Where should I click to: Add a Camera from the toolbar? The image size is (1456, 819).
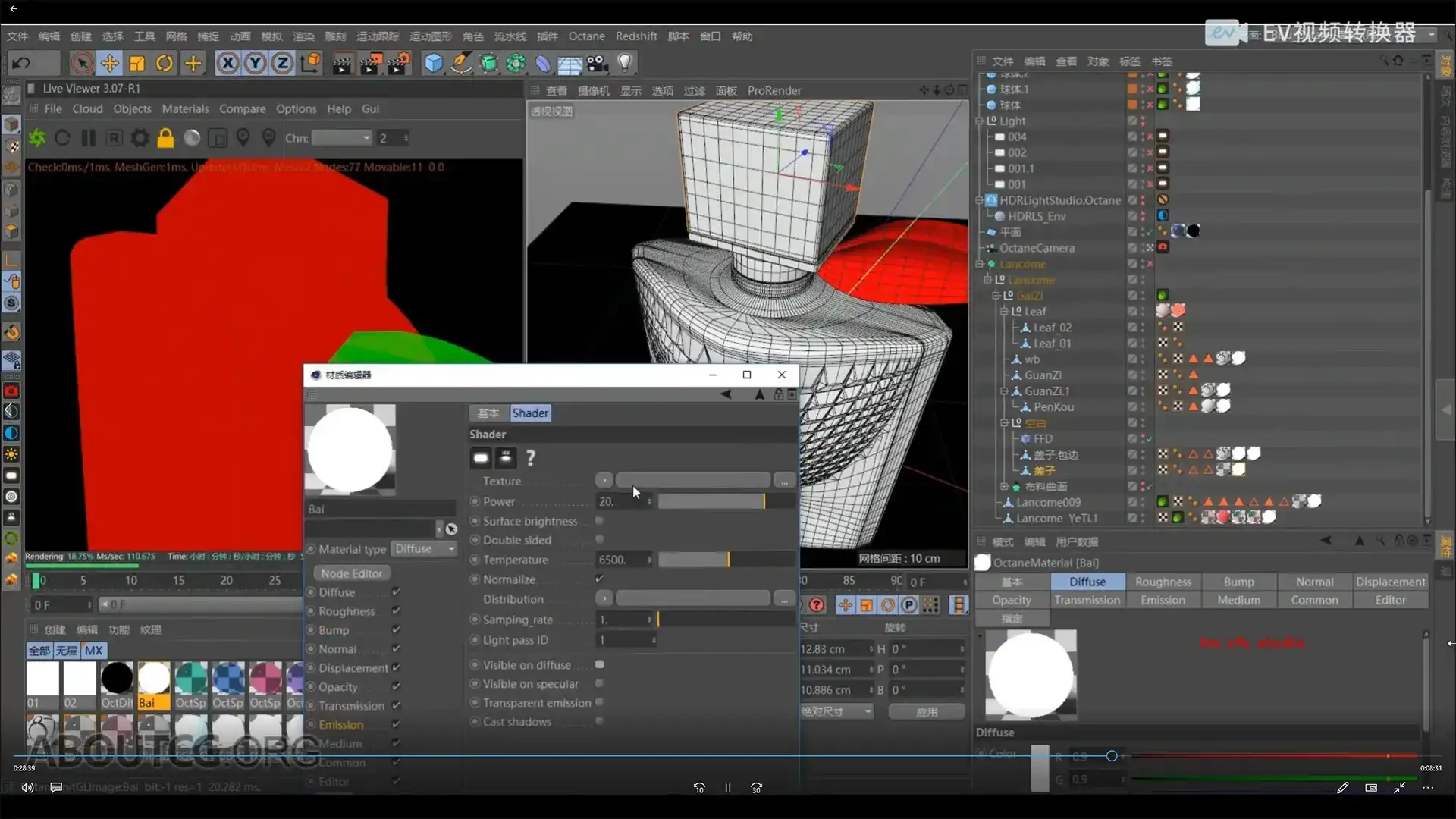pos(598,63)
